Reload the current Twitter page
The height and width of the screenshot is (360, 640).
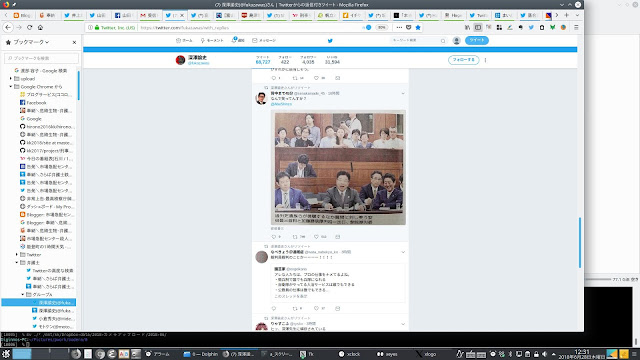[29, 27]
